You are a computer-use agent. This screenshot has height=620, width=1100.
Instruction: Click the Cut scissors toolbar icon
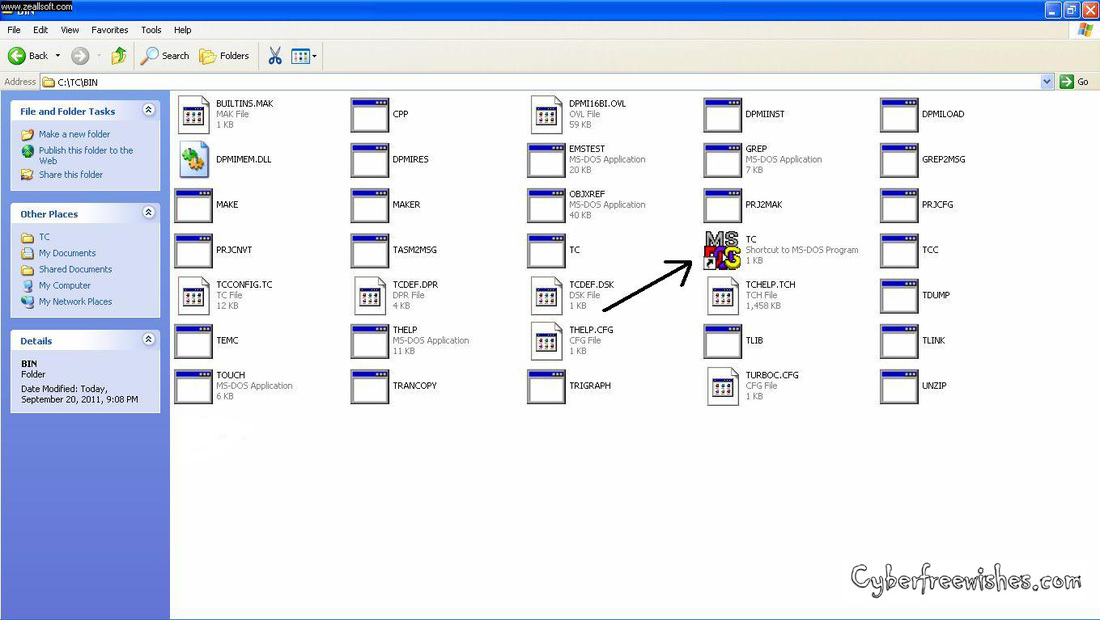click(x=274, y=55)
